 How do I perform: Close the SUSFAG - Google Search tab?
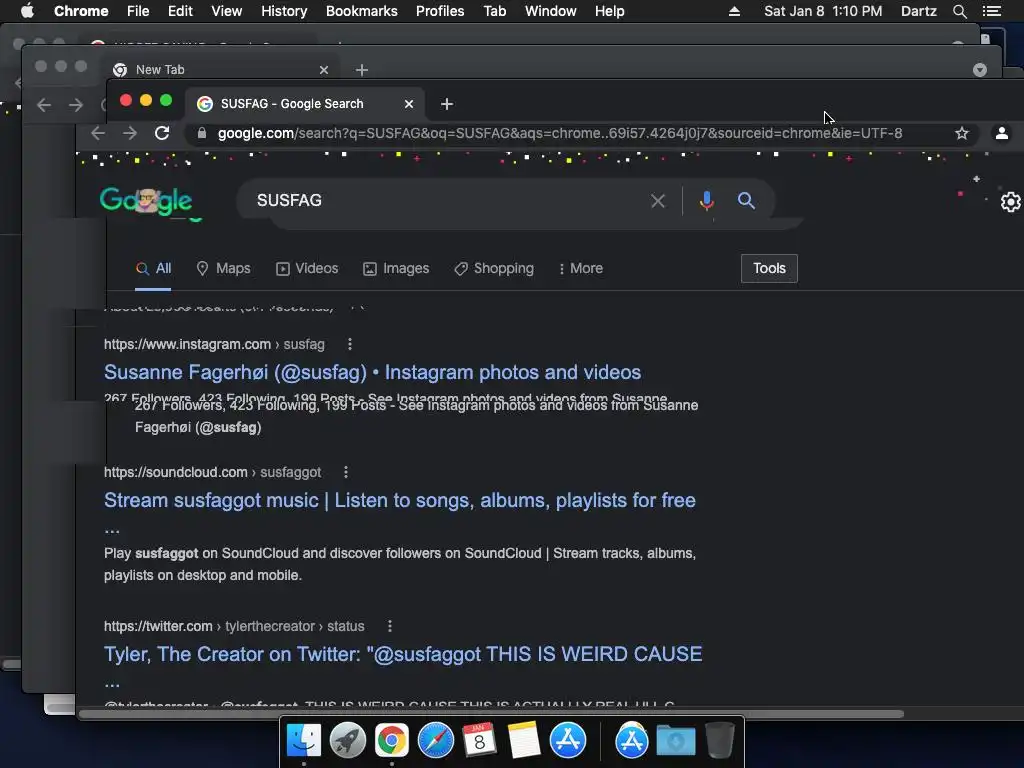pos(409,104)
